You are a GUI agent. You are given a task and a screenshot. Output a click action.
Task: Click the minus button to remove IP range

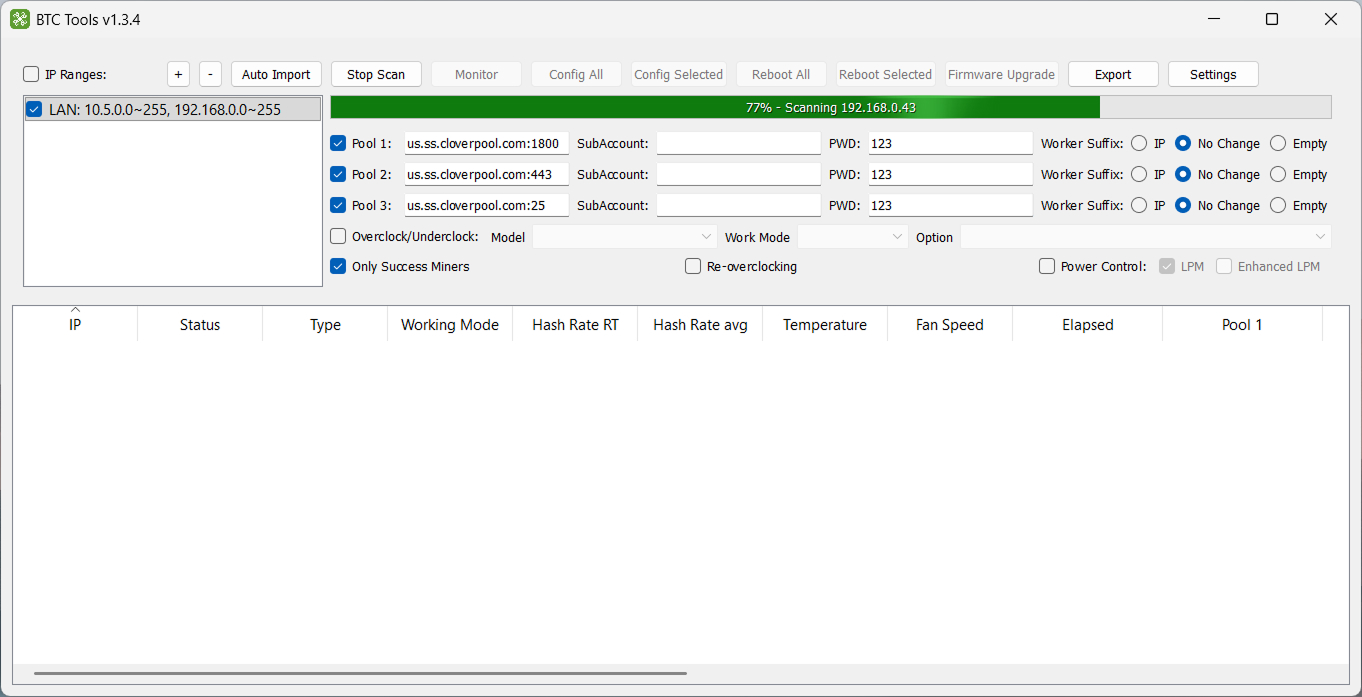click(210, 74)
